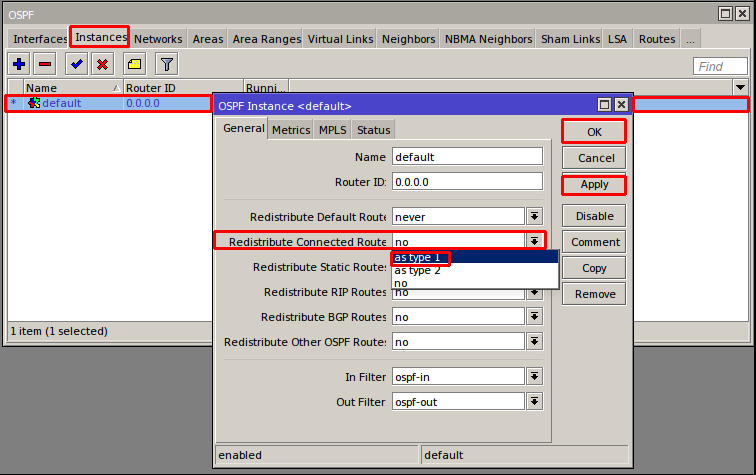Expand the Out Filter dropdown
This screenshot has width=756, height=475.
(x=534, y=402)
